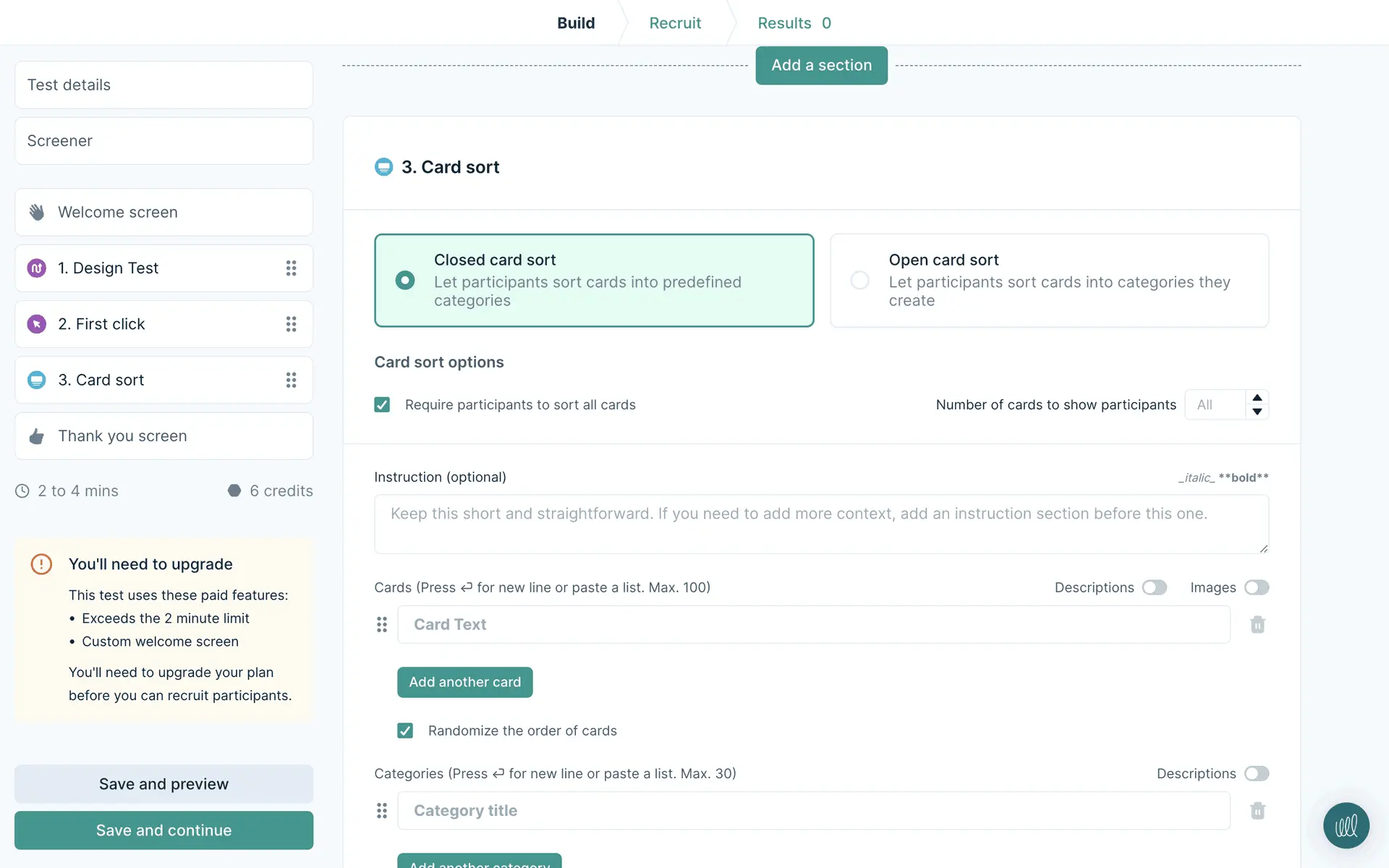Click drag handle next to Card Text field

382,624
